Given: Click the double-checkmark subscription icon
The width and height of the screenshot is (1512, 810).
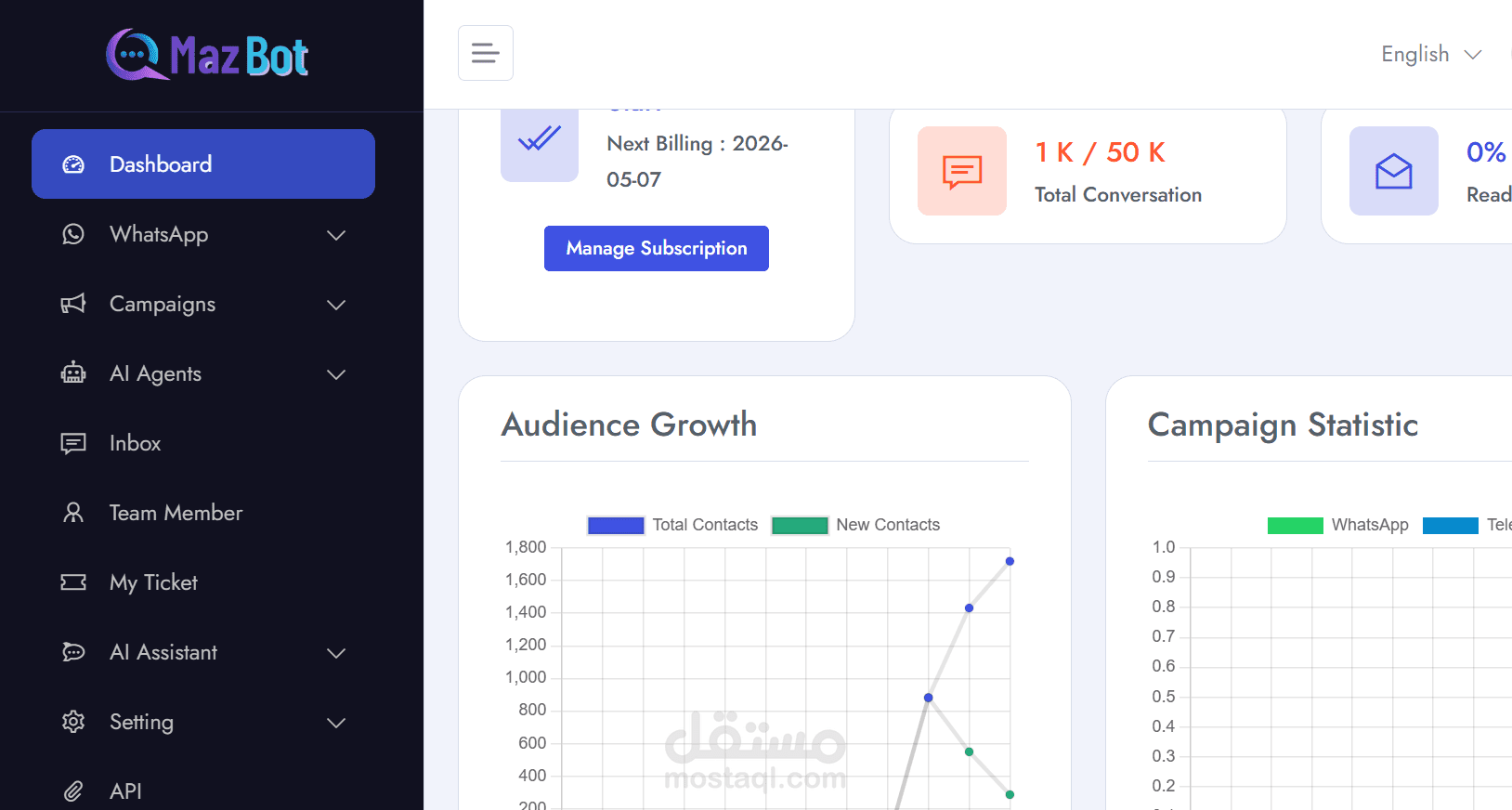Looking at the screenshot, I should coord(540,139).
